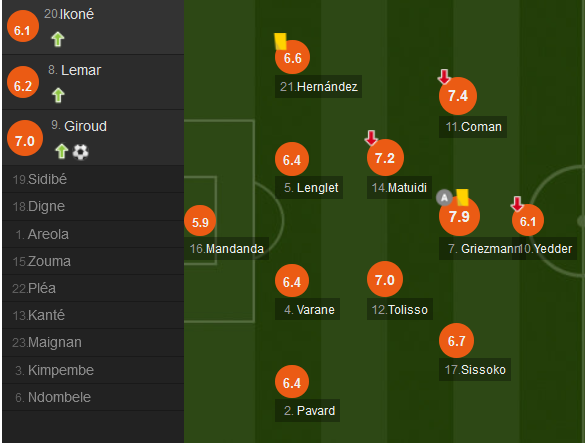Click Yedder's 6.1 rating circle
585x443 pixels.
[x=528, y=221]
